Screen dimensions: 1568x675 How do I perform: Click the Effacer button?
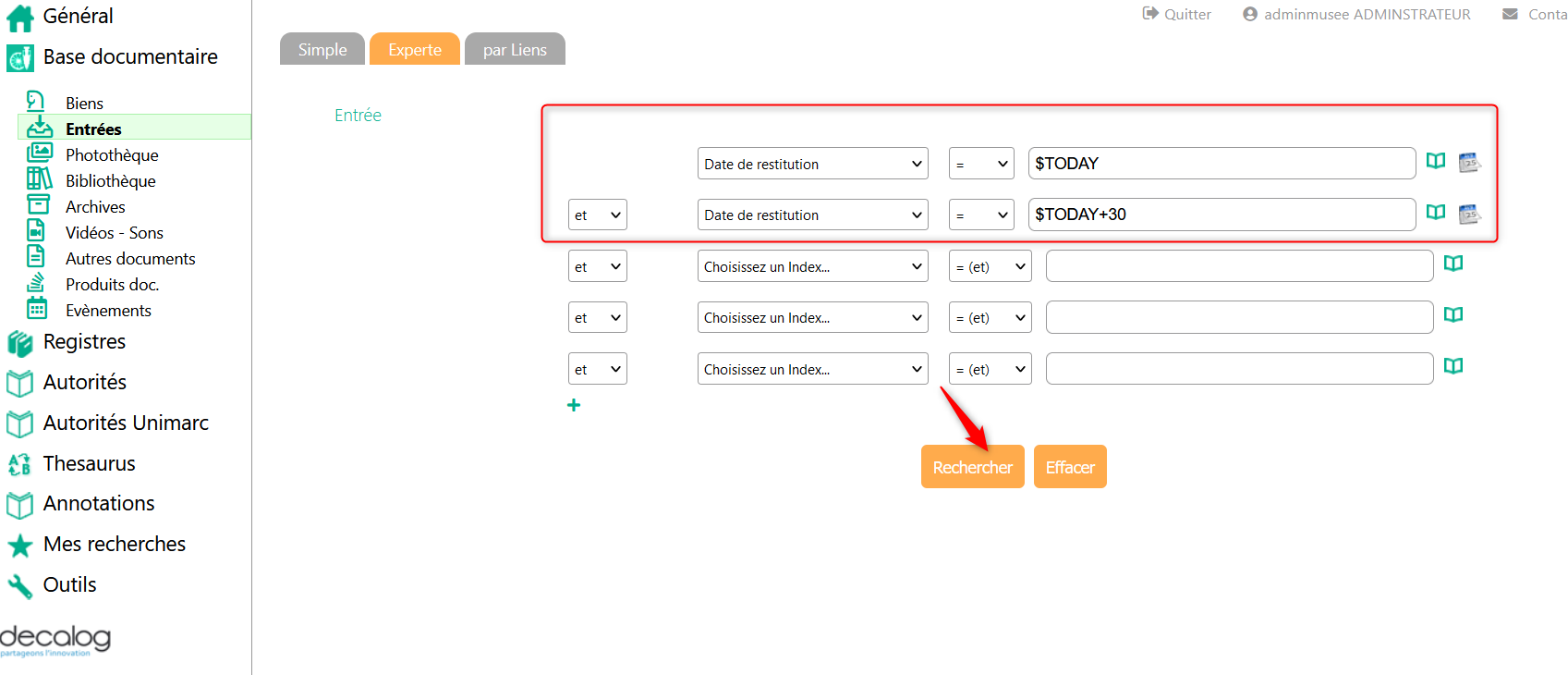(x=1069, y=467)
